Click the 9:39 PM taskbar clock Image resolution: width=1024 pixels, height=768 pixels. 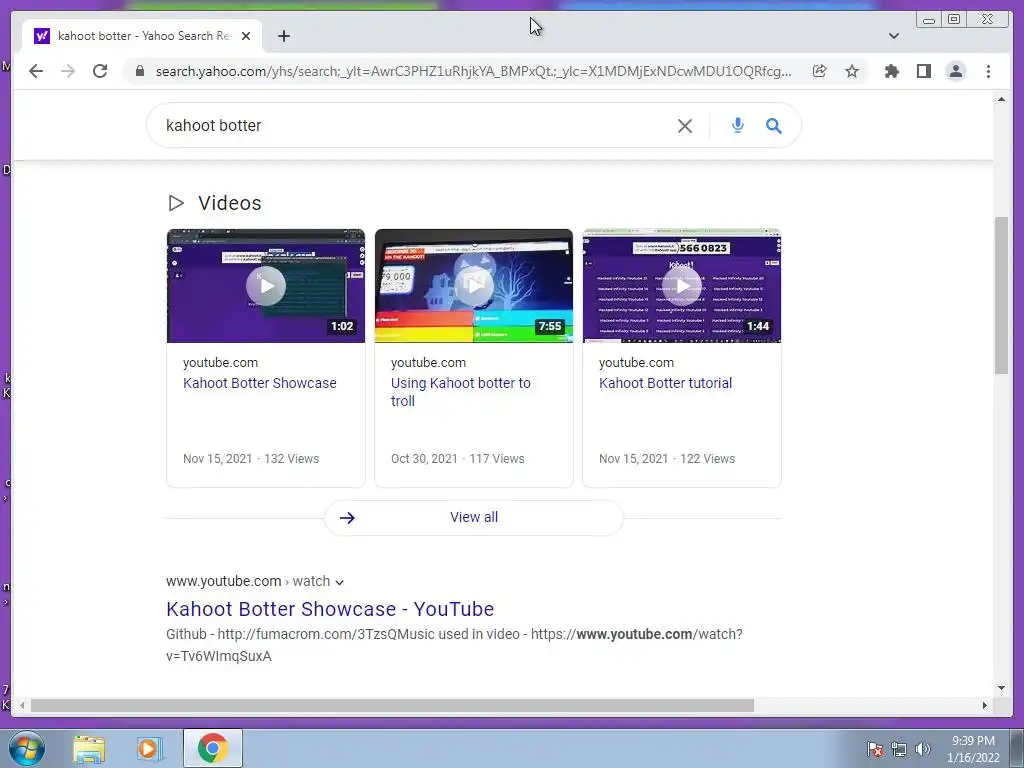(973, 741)
